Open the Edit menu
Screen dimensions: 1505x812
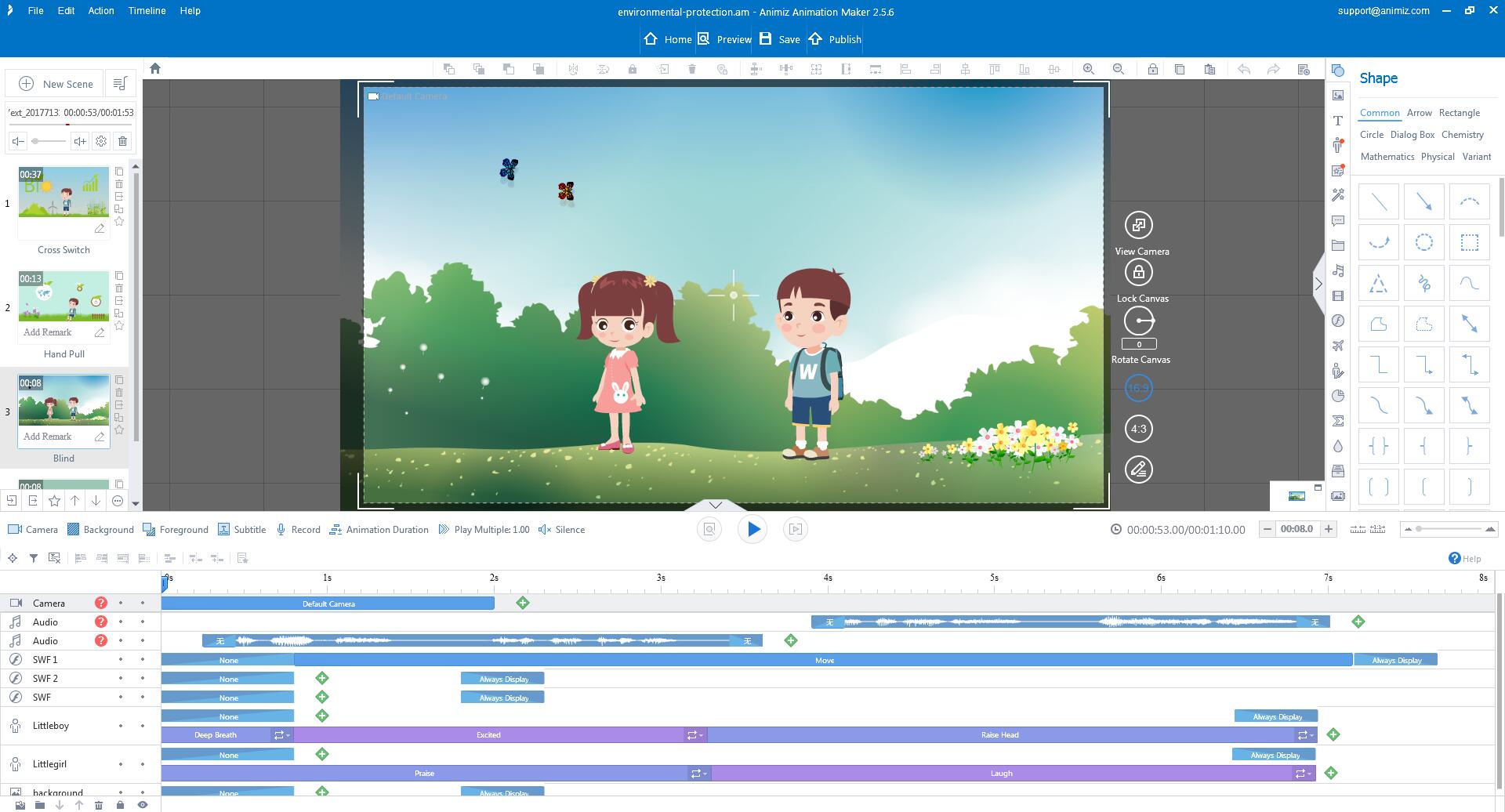tap(66, 11)
